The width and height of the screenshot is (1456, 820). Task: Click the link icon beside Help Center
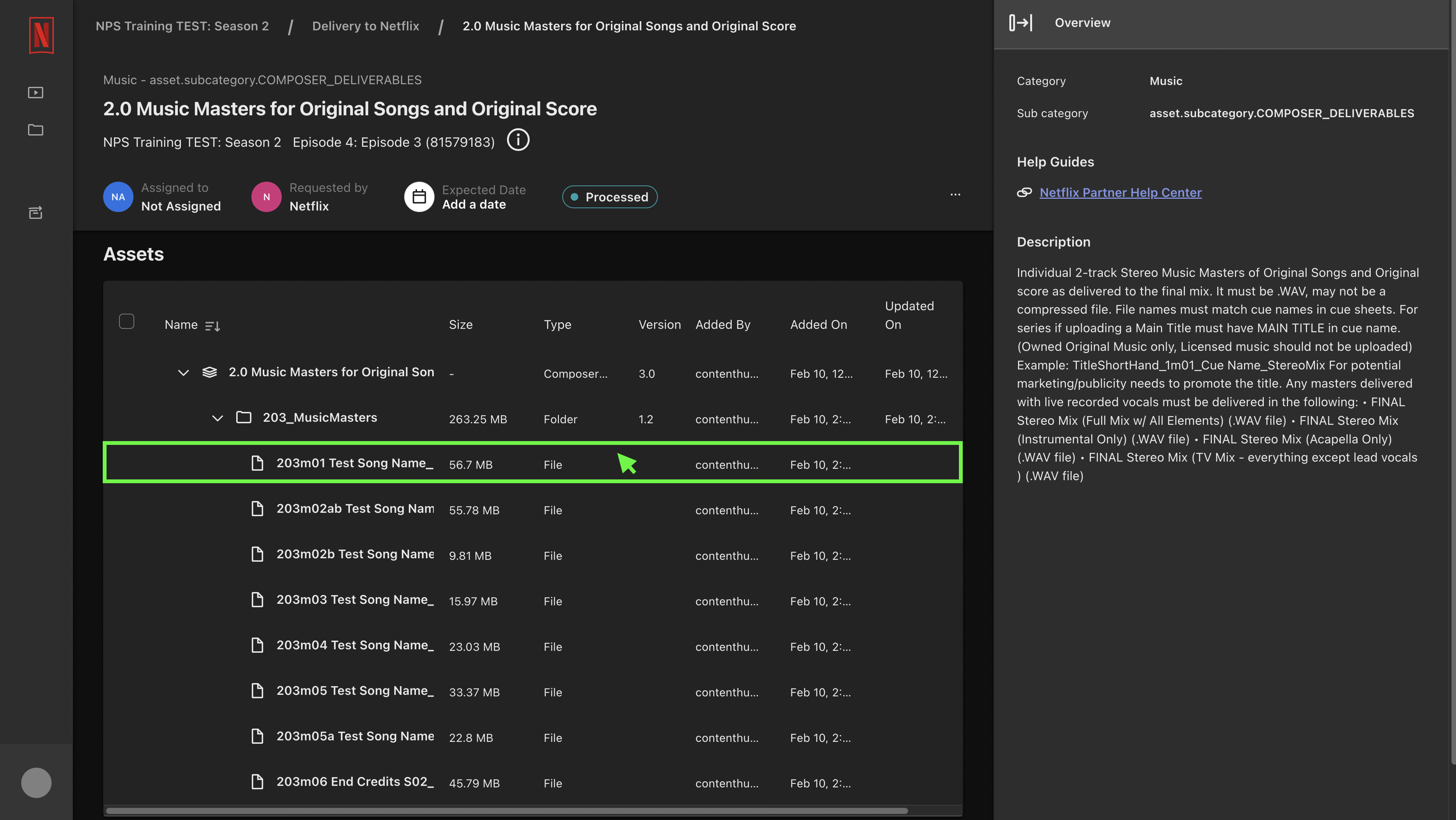point(1024,192)
